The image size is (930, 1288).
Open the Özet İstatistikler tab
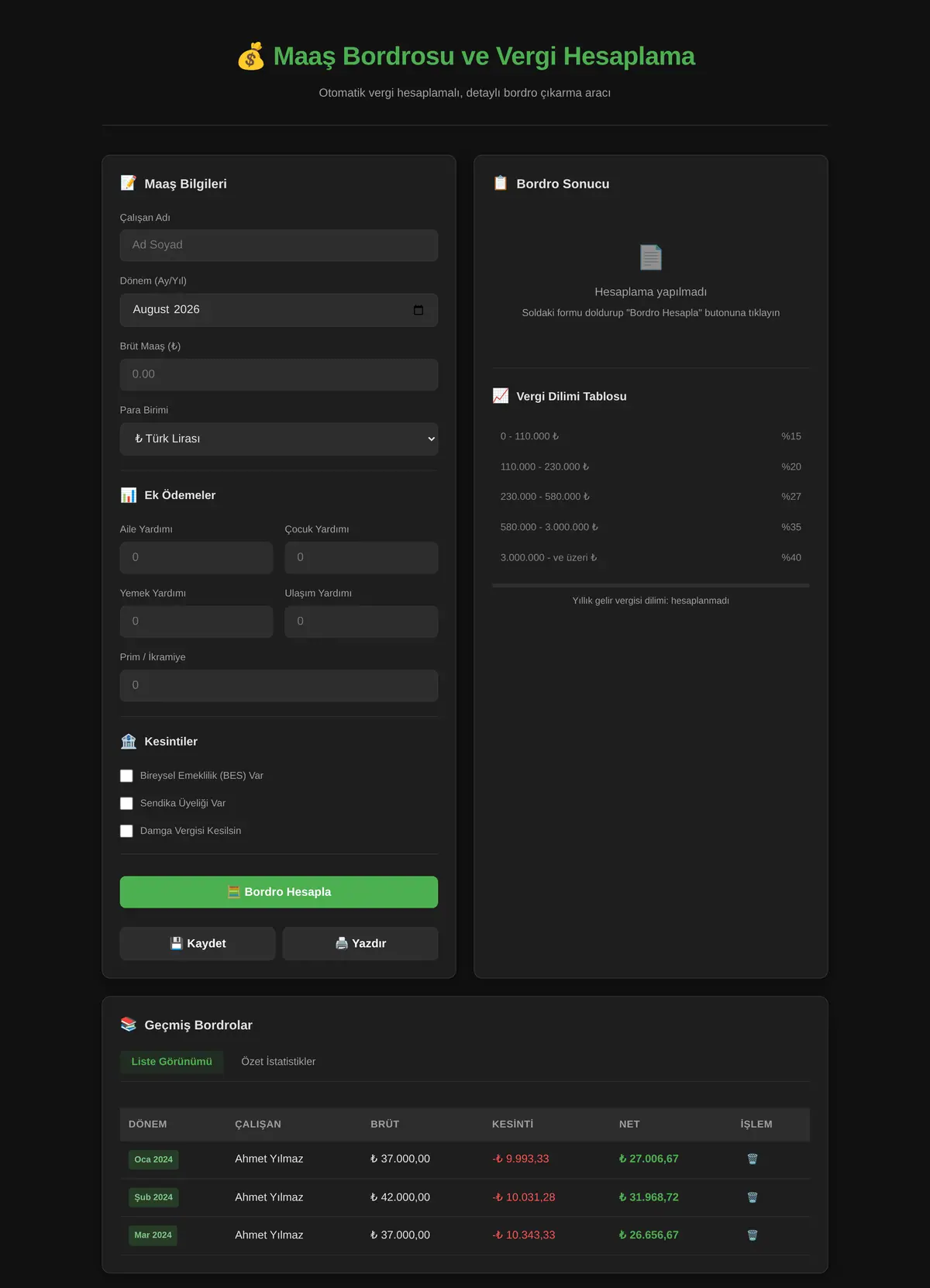278,1062
